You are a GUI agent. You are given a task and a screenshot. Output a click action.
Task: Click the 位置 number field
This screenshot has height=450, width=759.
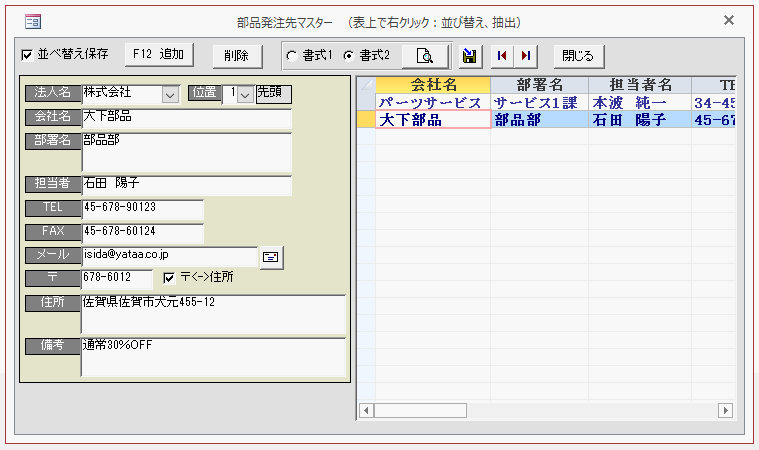click(x=230, y=94)
